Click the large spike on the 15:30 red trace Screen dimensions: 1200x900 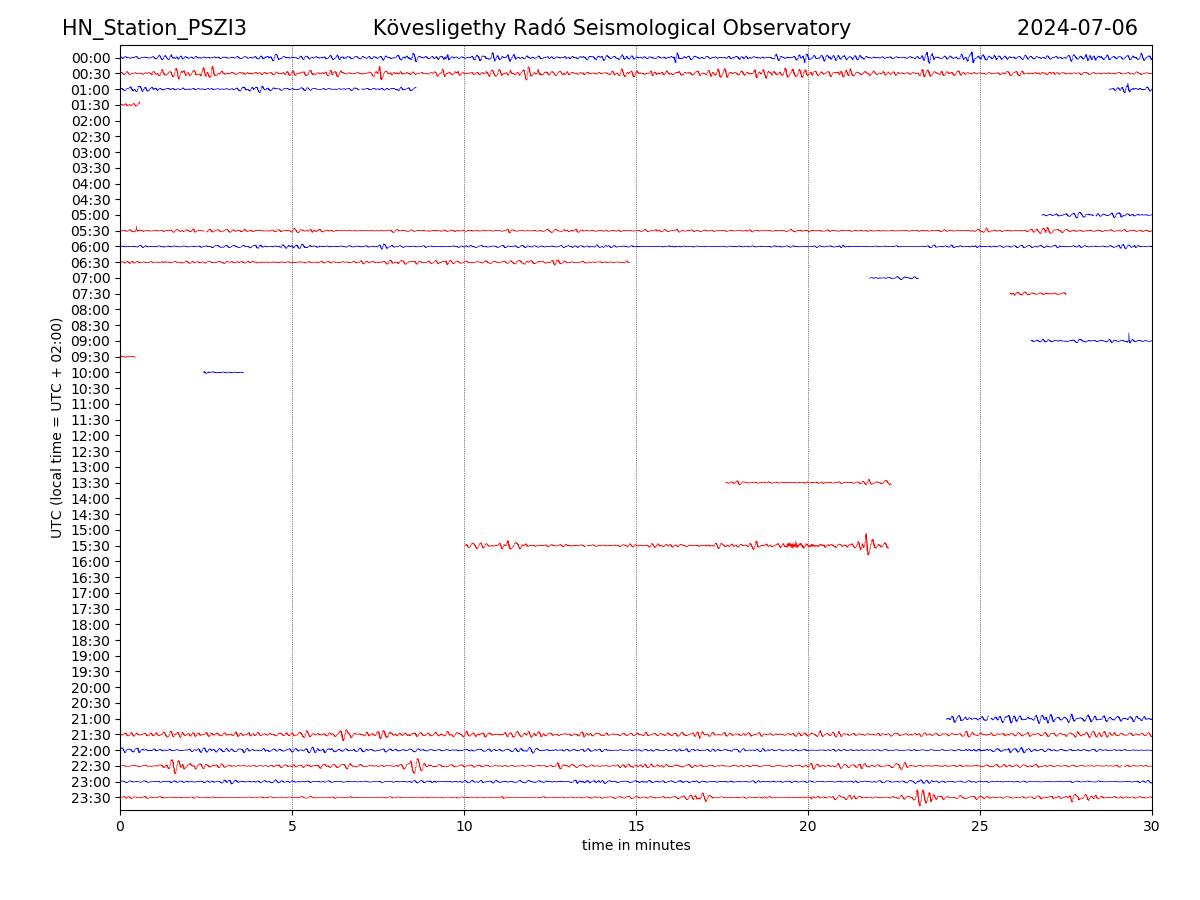click(867, 544)
